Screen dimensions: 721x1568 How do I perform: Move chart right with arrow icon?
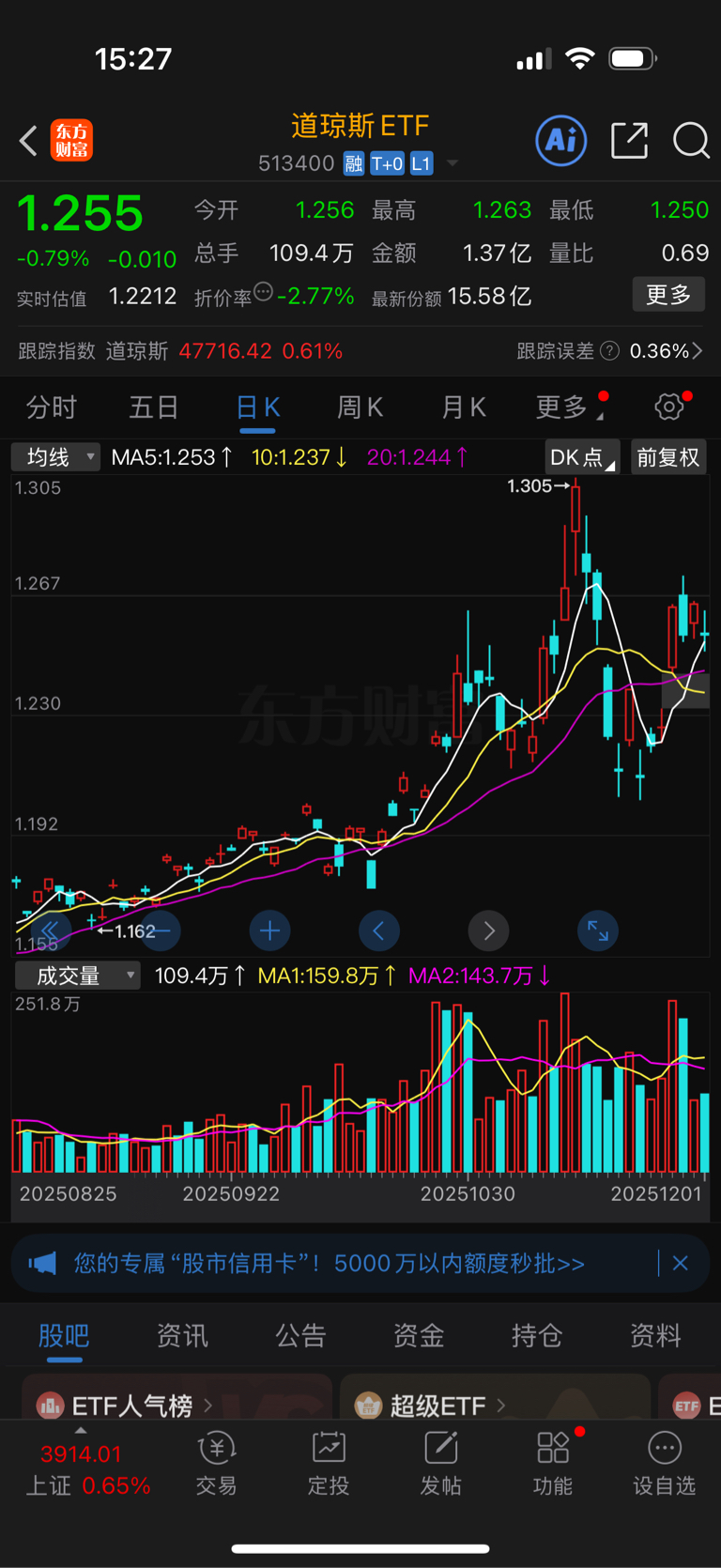[x=489, y=930]
